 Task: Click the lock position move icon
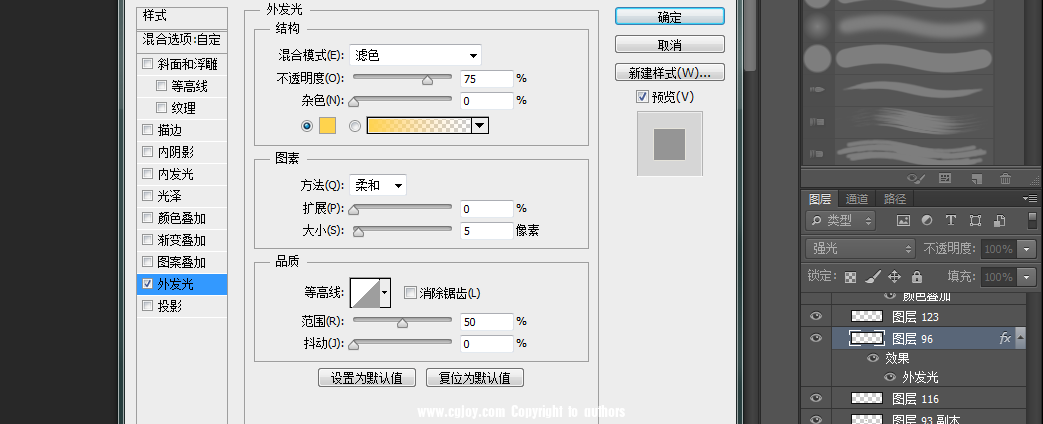click(x=894, y=277)
